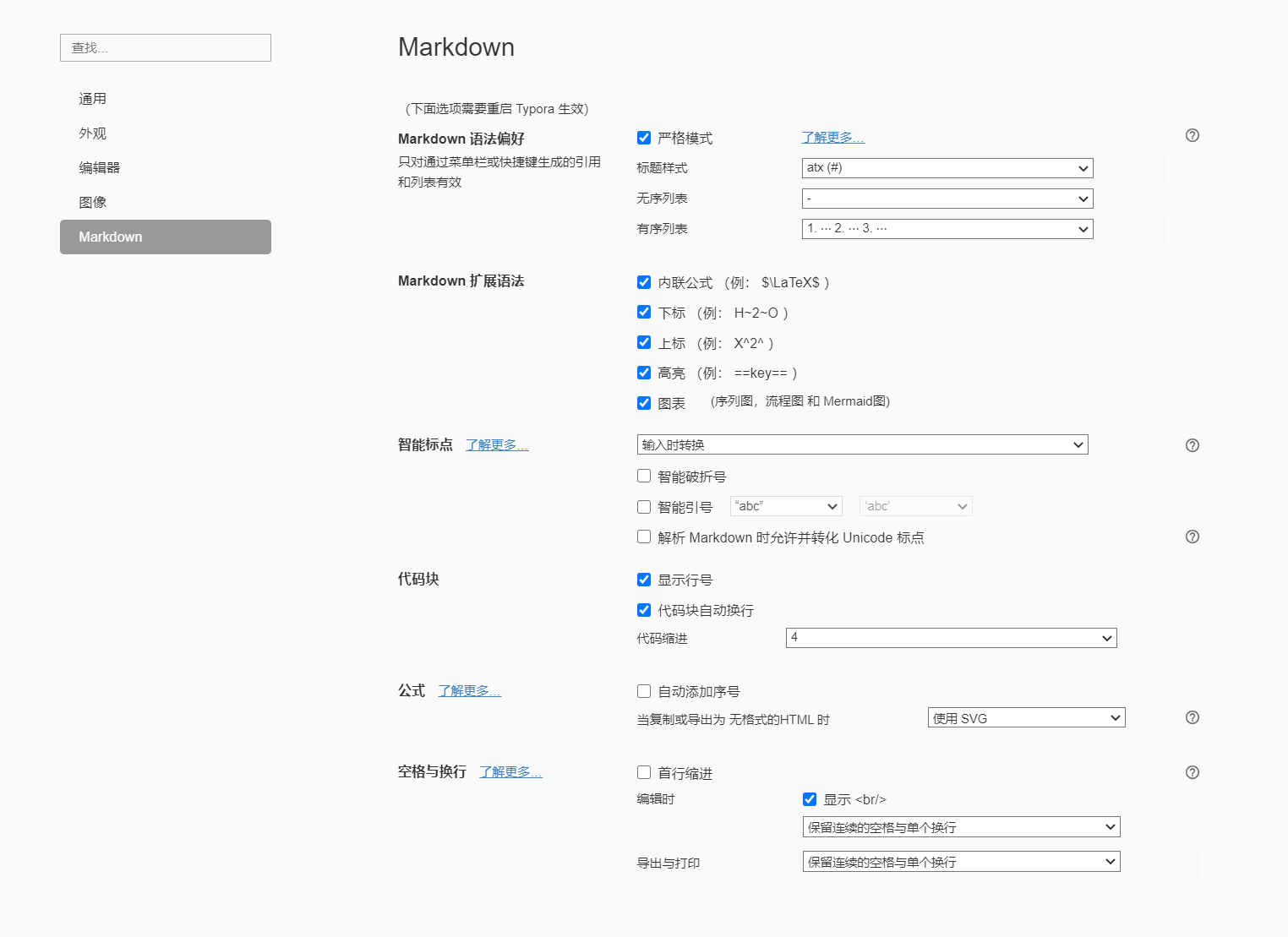Click help icon beside 使用 SVG dropdown
Screen dimensions: 1288x937
point(1192,717)
